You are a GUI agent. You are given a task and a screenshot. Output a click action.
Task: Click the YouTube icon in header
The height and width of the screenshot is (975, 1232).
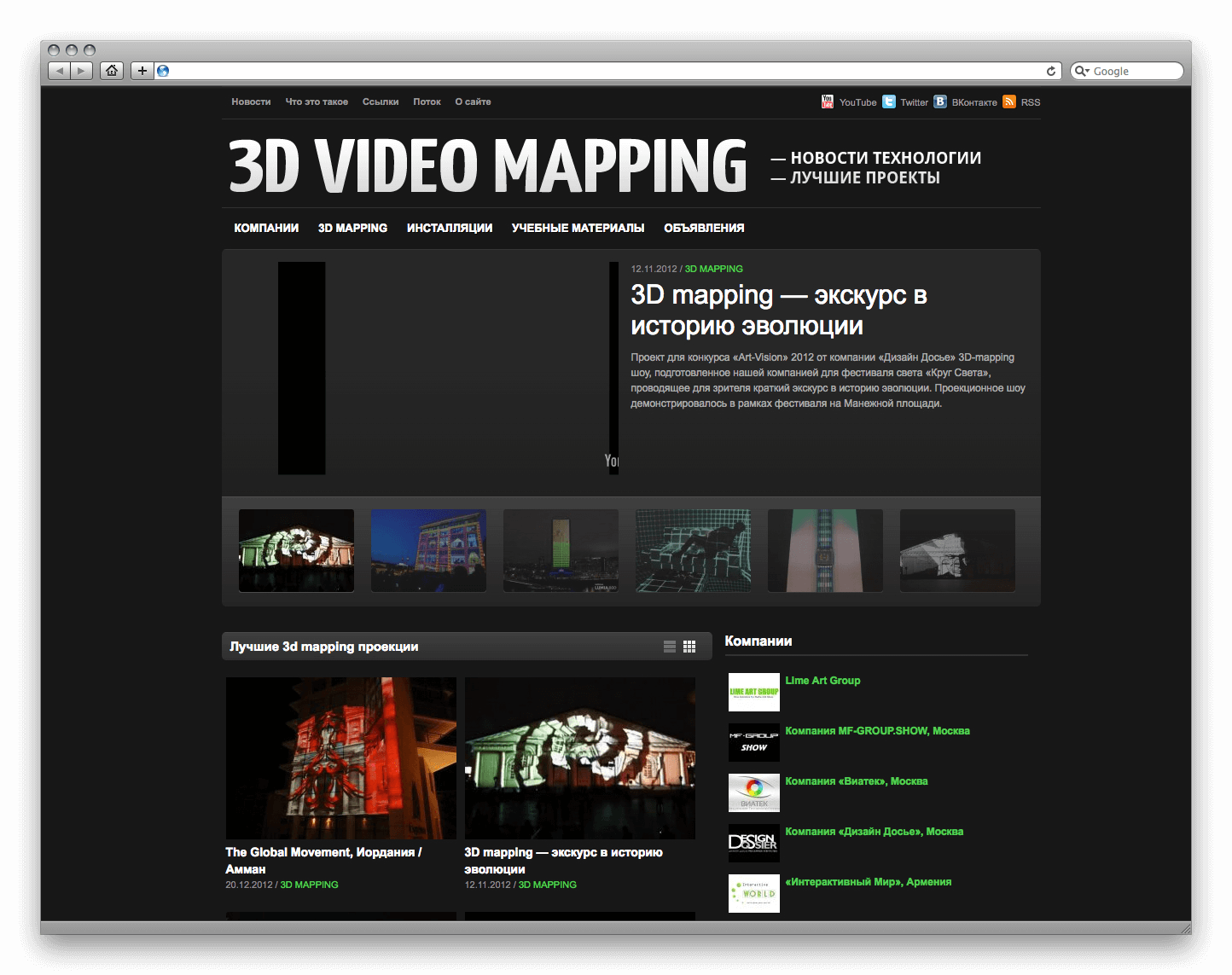827,102
